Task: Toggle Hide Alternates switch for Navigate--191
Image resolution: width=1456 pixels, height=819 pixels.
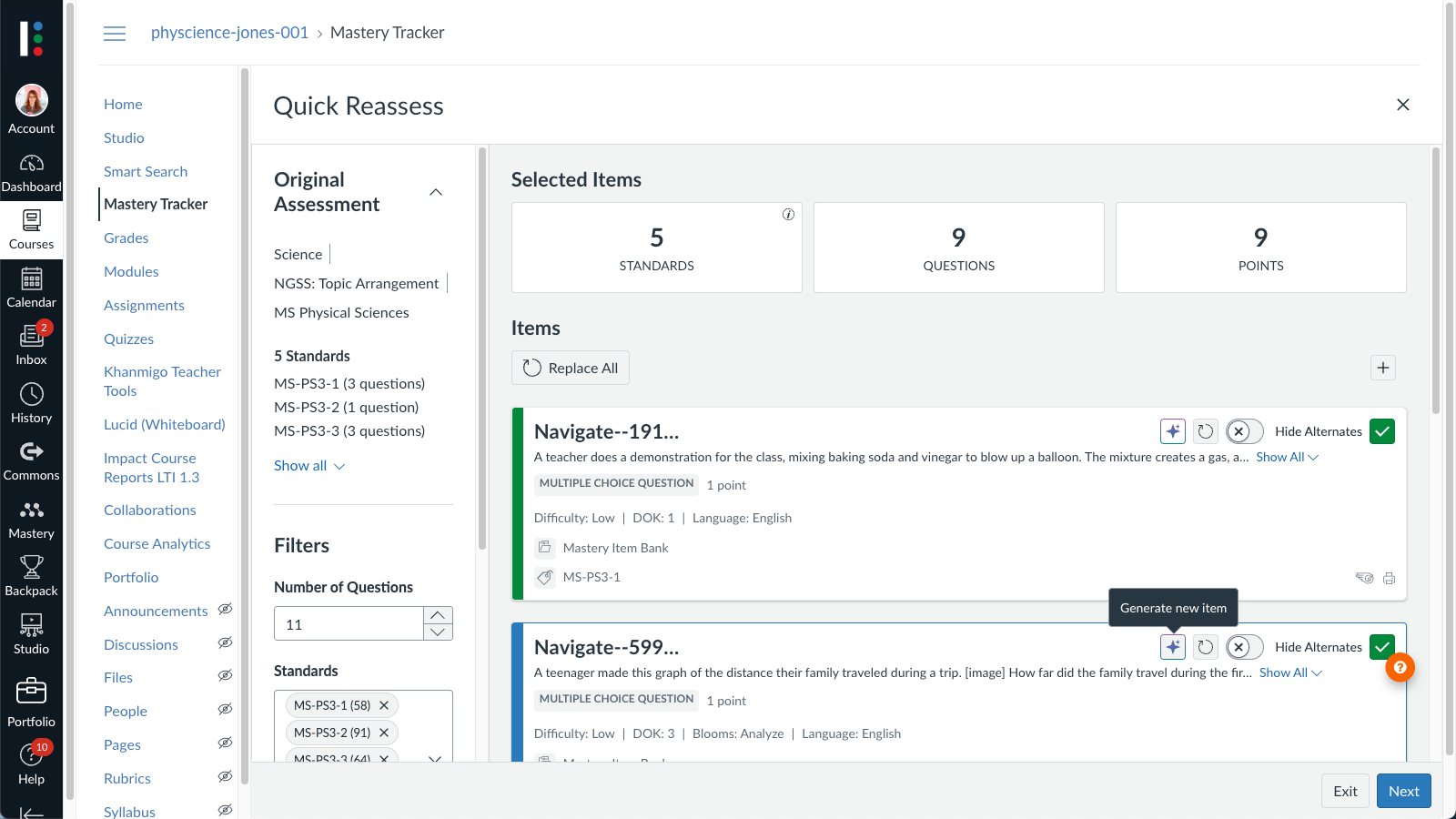Action: click(1244, 431)
